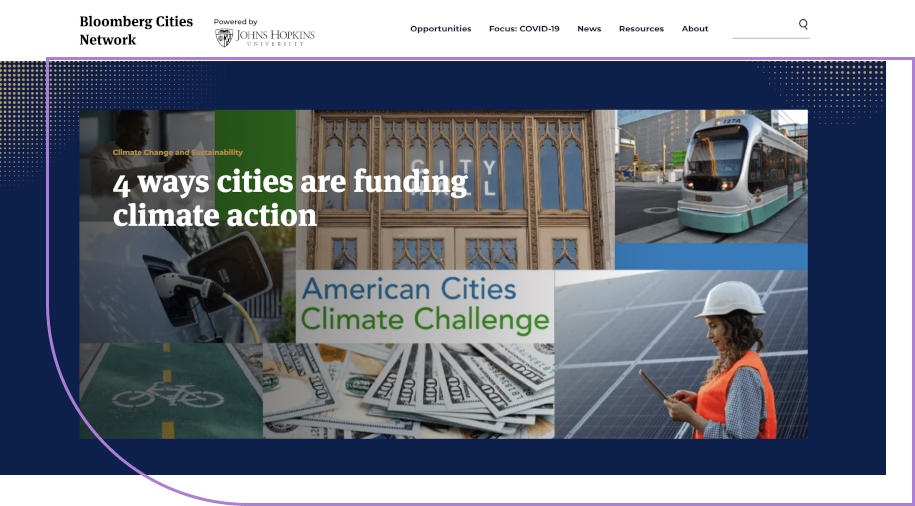Open the Focus: COVID-19 page
Screen dimensions: 915x506
coord(524,29)
